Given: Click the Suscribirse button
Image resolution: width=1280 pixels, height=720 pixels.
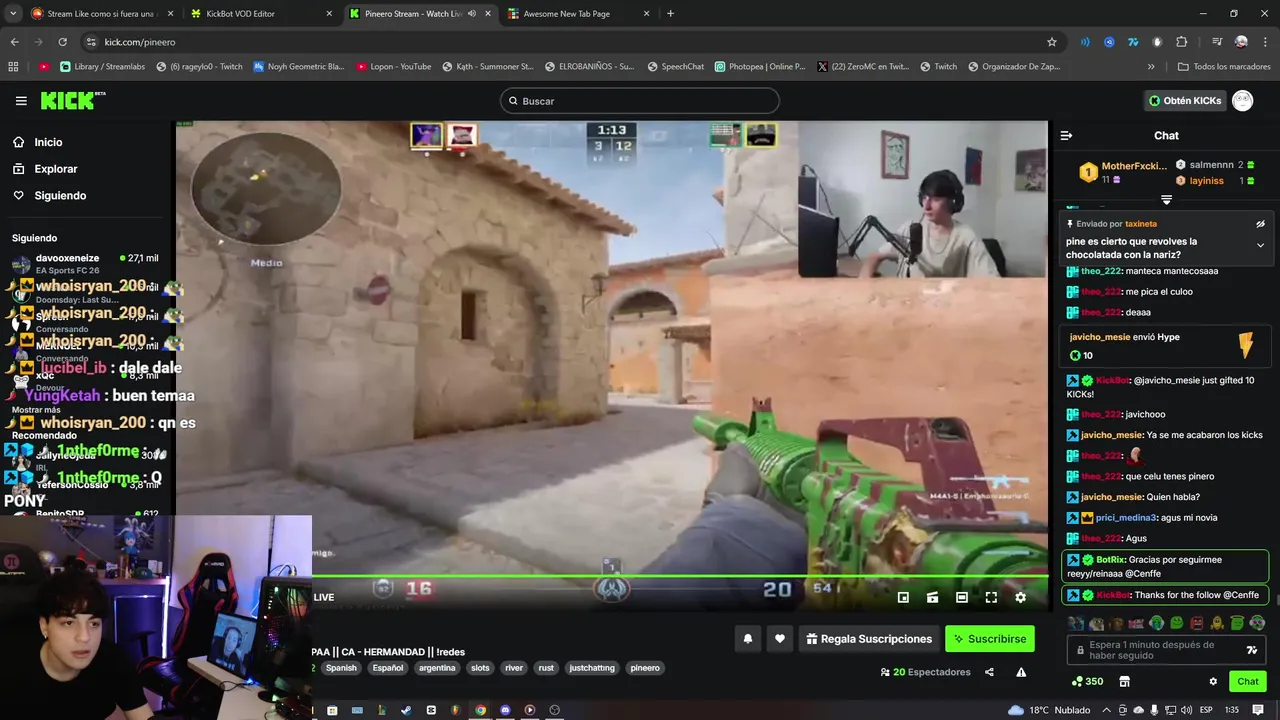Looking at the screenshot, I should pyautogui.click(x=989, y=639).
